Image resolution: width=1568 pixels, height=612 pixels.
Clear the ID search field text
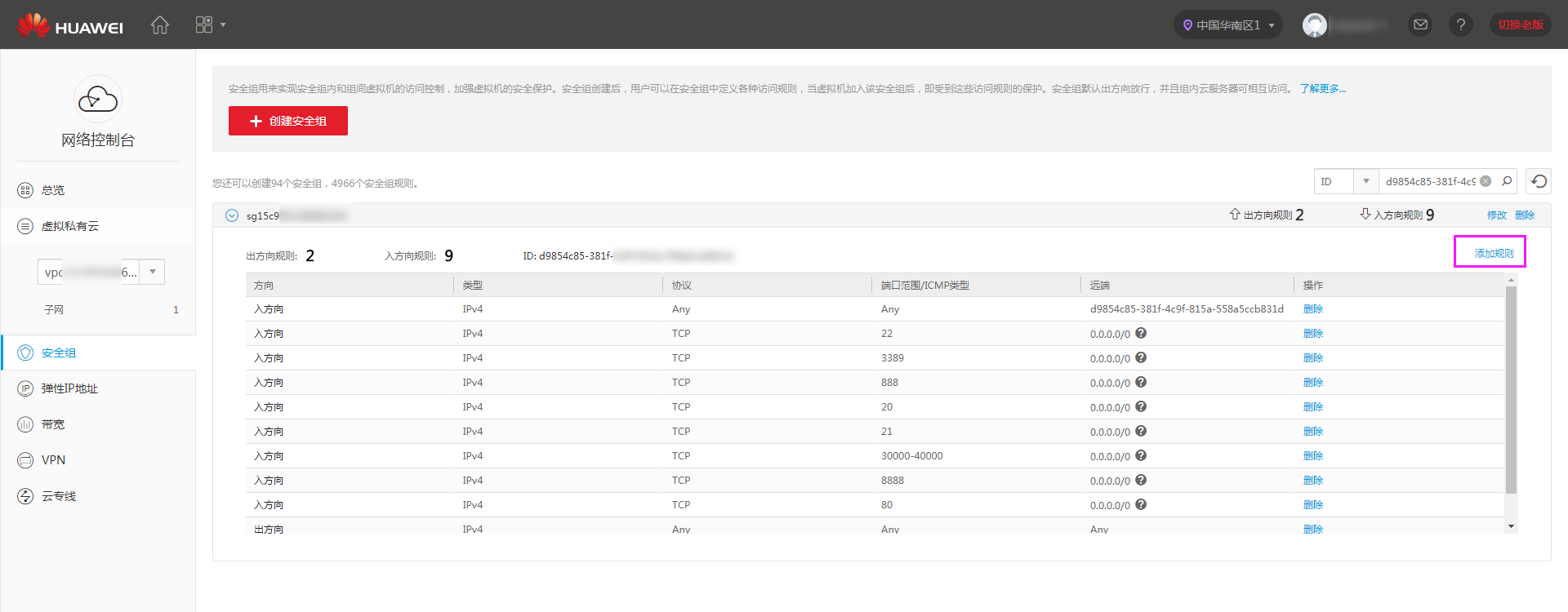pyautogui.click(x=1486, y=181)
